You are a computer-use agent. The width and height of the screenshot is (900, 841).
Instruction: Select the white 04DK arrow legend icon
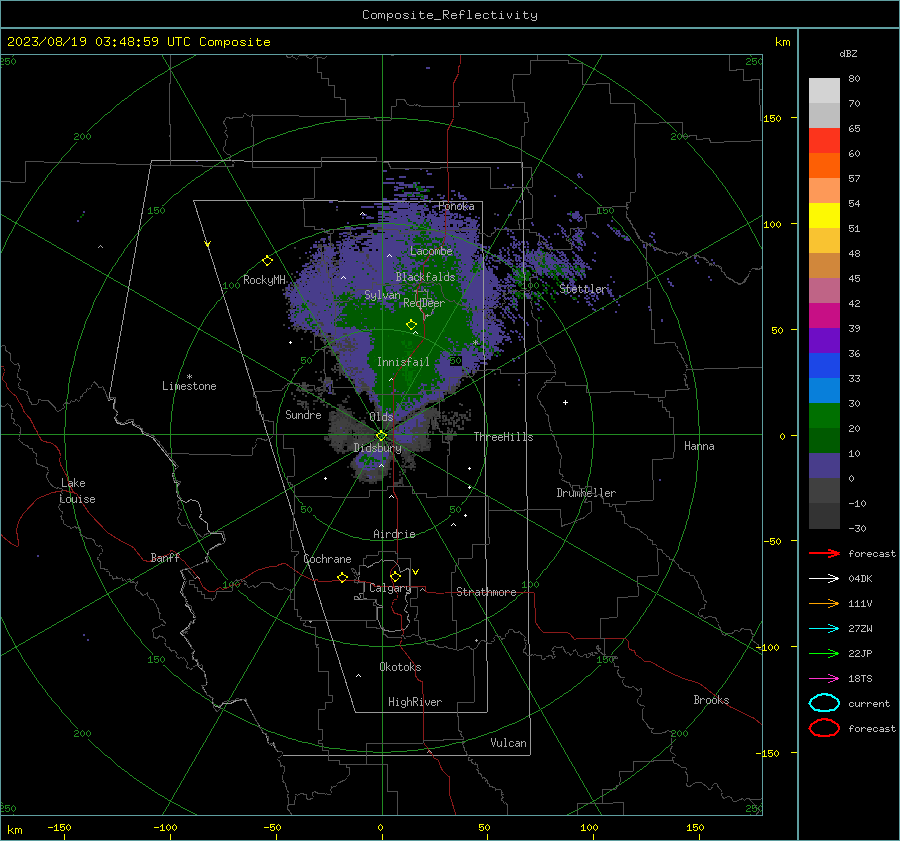click(824, 578)
